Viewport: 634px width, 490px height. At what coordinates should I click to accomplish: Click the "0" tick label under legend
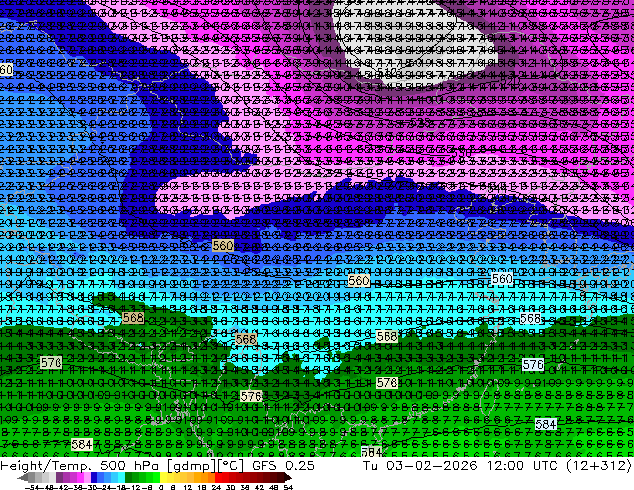[x=161, y=487]
